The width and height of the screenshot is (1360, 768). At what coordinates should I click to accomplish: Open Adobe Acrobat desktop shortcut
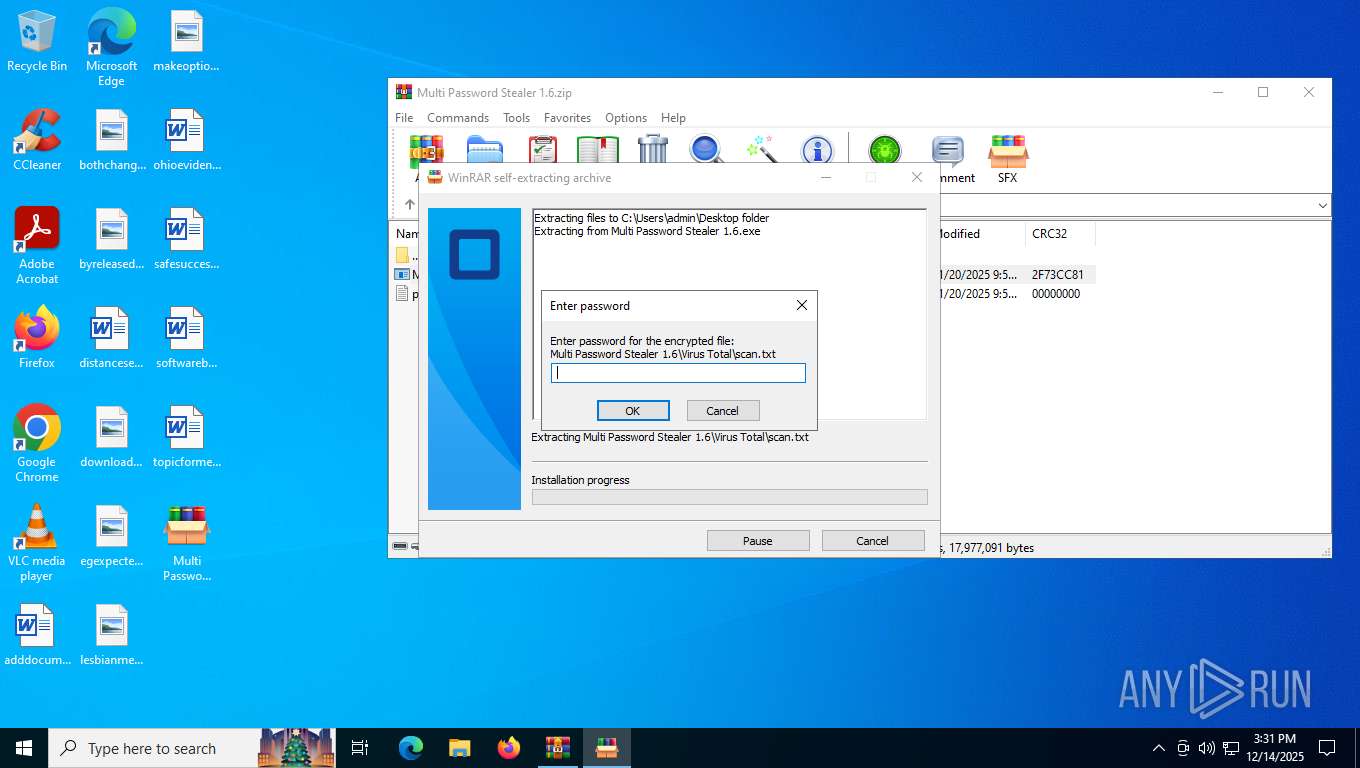click(37, 245)
